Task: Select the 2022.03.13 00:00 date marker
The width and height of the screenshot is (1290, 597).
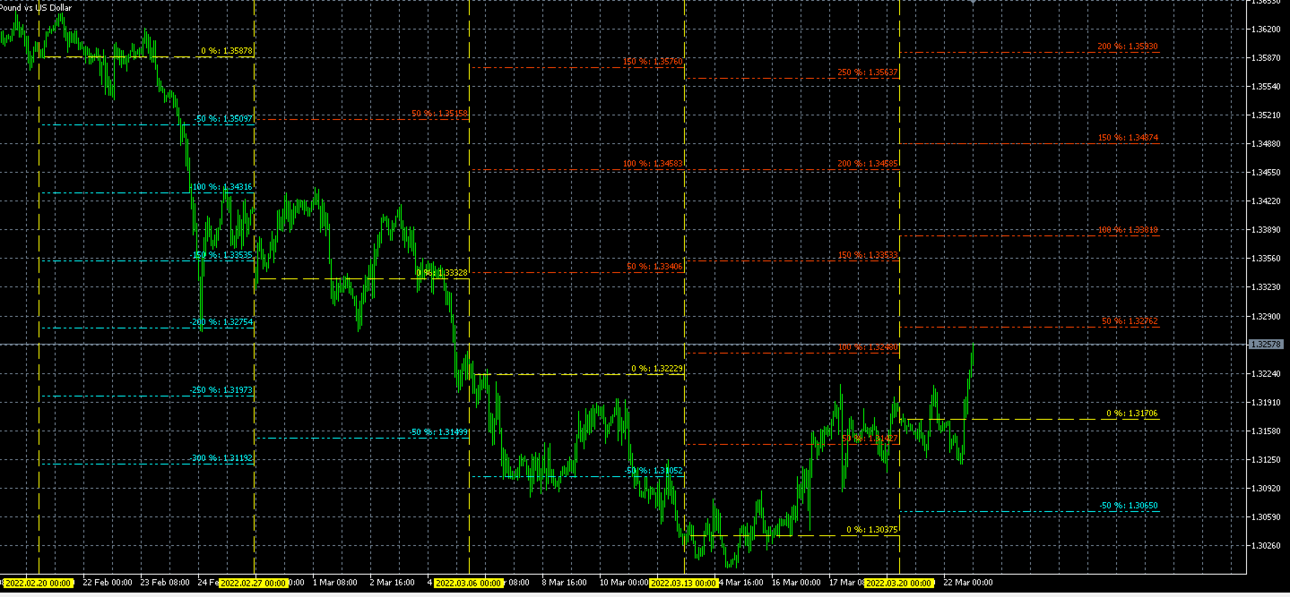Action: [684, 582]
